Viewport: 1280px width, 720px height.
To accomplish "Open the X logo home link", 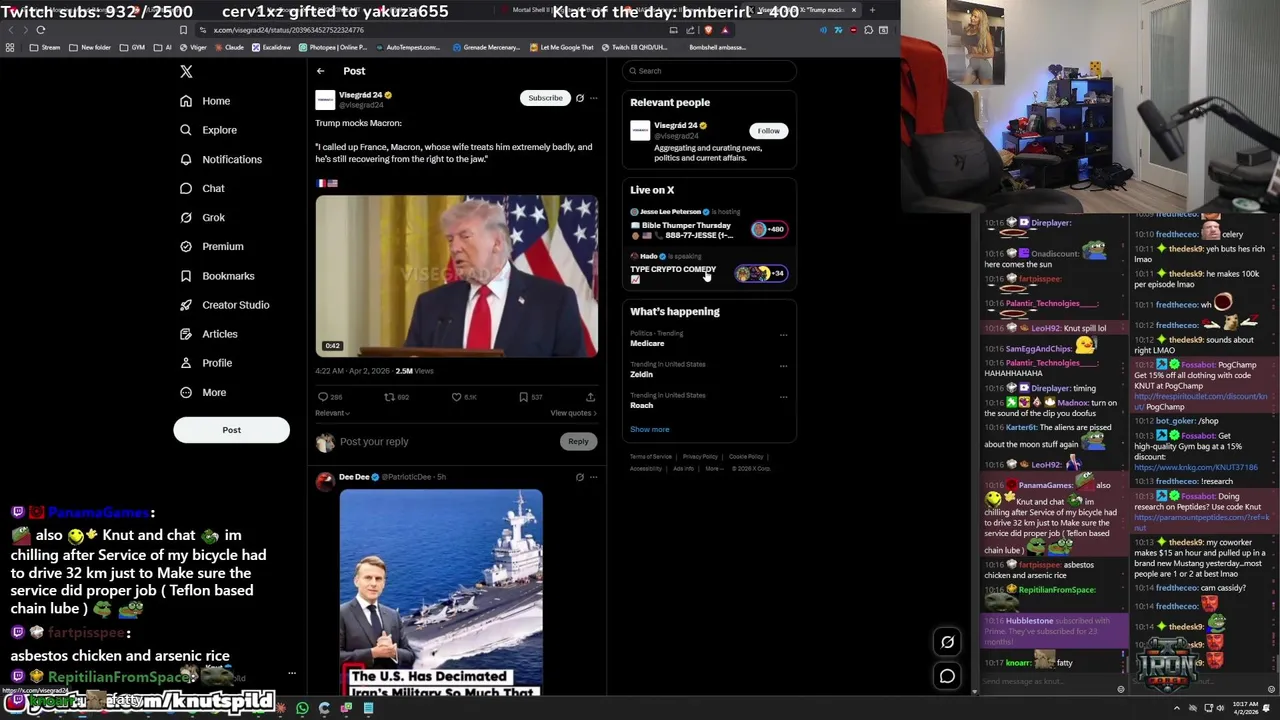I will click(x=186, y=71).
